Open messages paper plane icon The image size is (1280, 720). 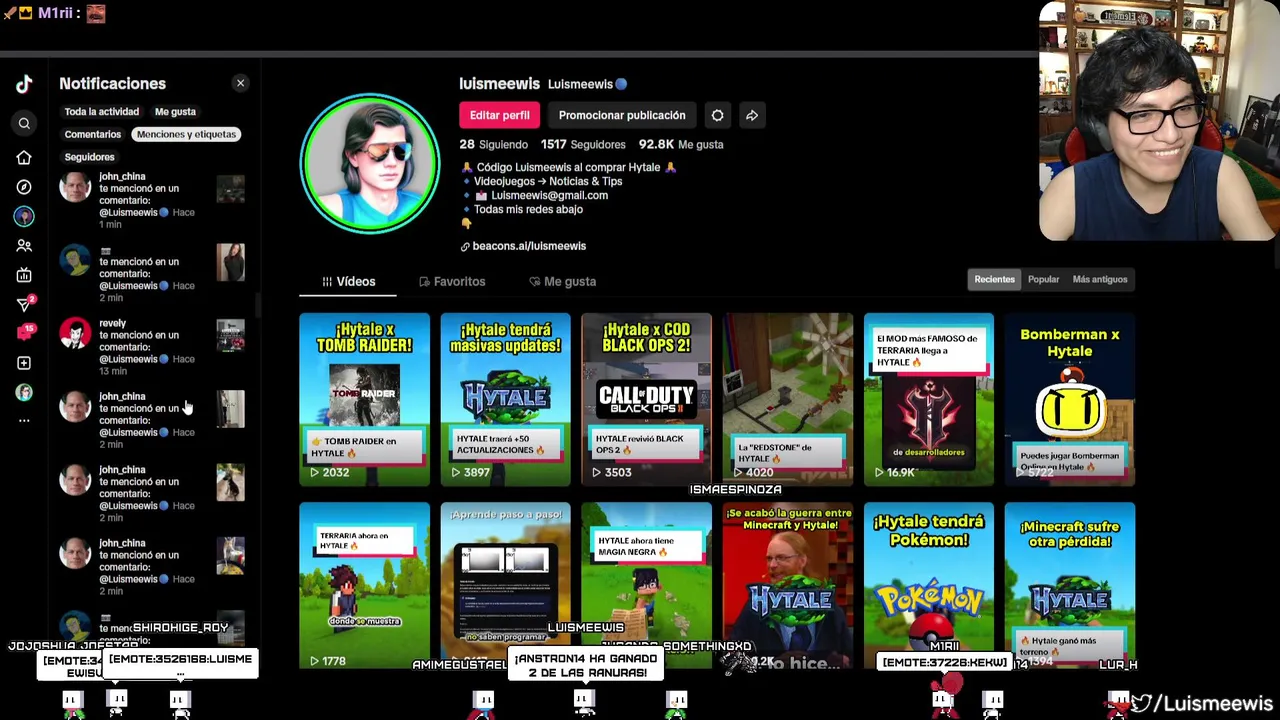click(x=25, y=304)
